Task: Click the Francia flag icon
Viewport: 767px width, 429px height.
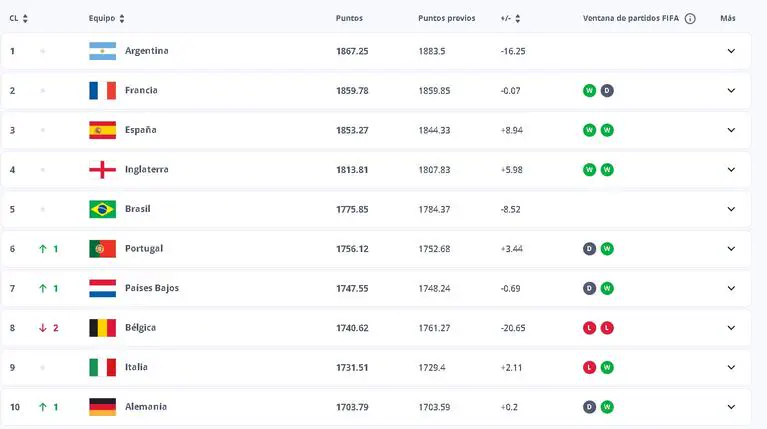Action: pos(102,90)
